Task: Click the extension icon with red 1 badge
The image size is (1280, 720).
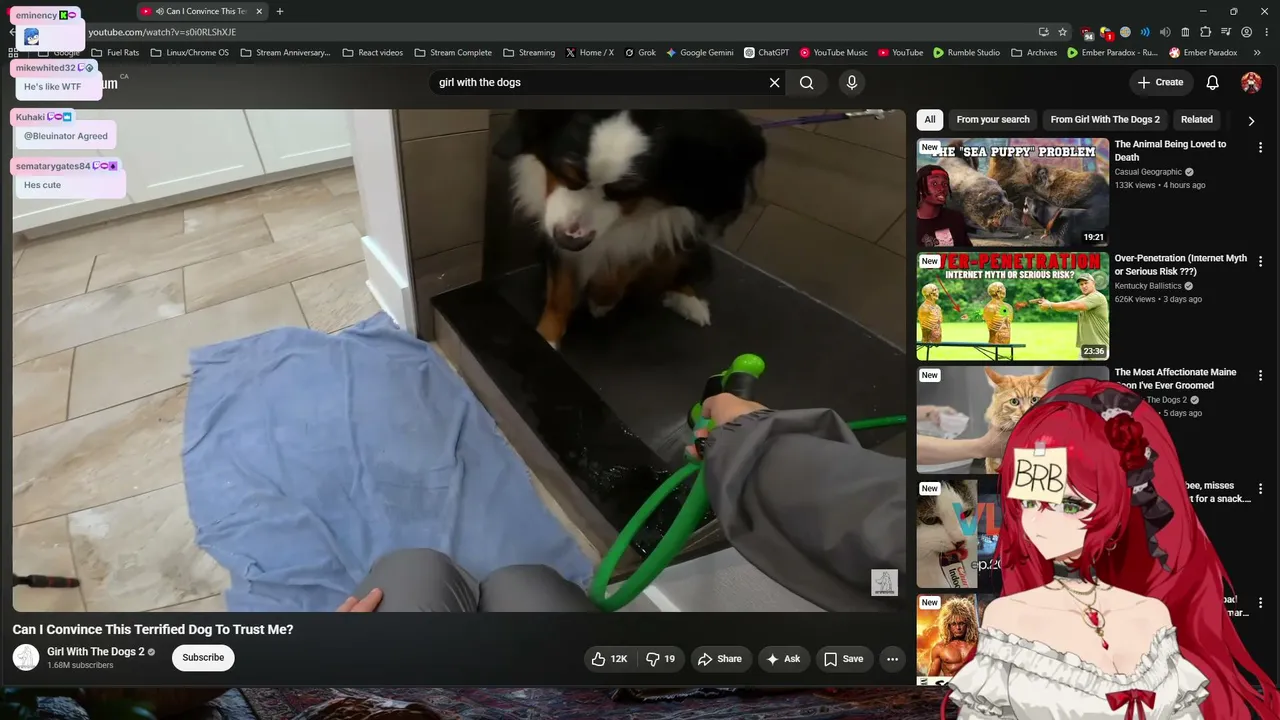Action: 1106,33
